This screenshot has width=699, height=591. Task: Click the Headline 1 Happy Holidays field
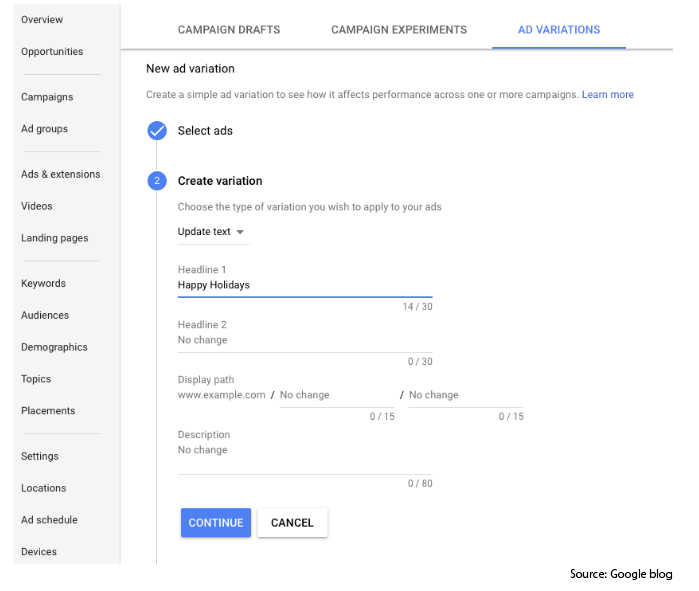click(305, 285)
